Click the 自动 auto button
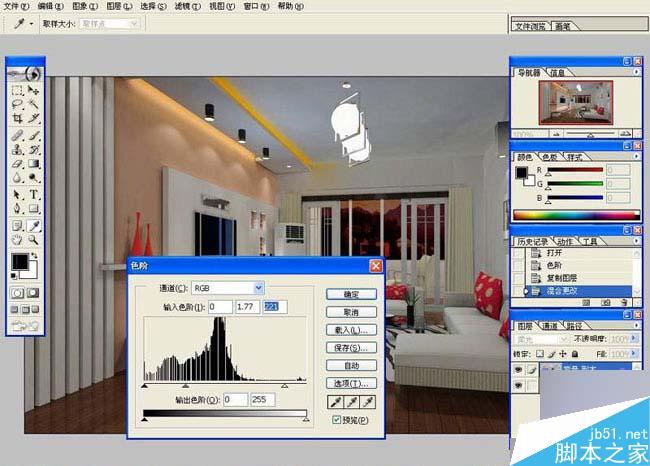 352,365
